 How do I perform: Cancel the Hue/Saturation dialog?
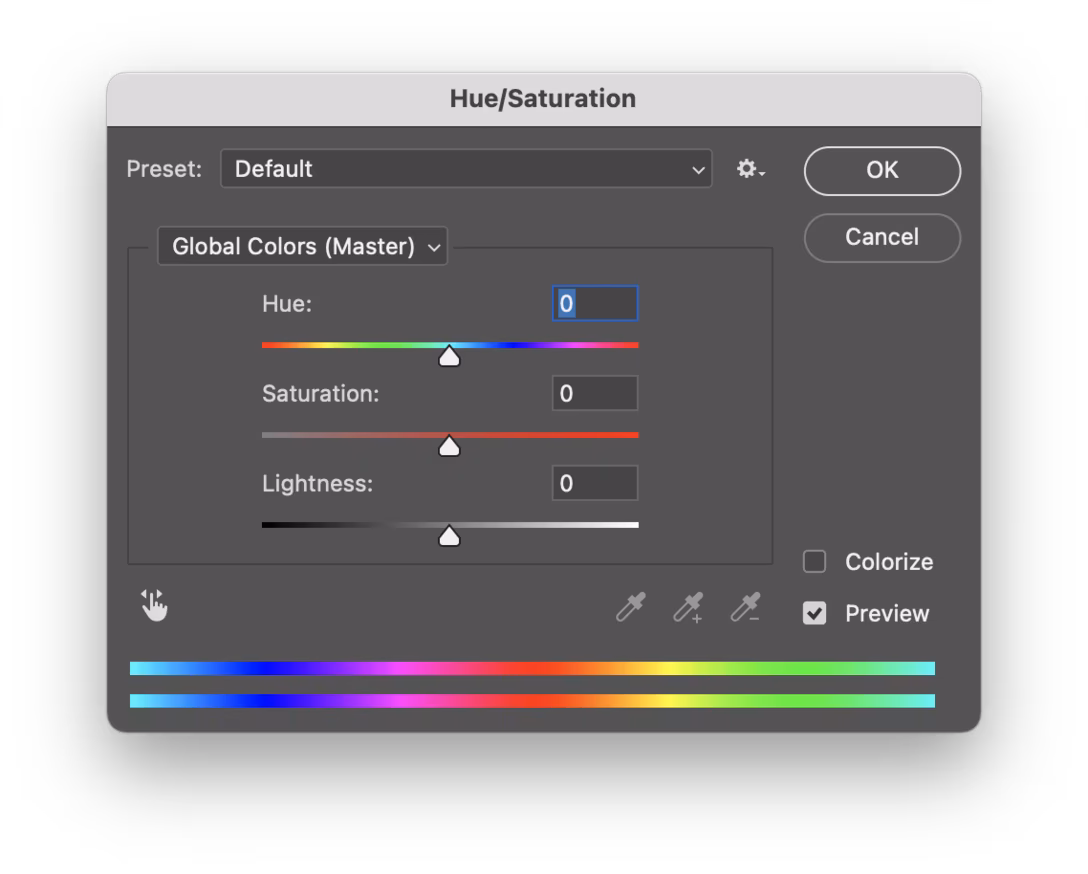tap(882, 237)
